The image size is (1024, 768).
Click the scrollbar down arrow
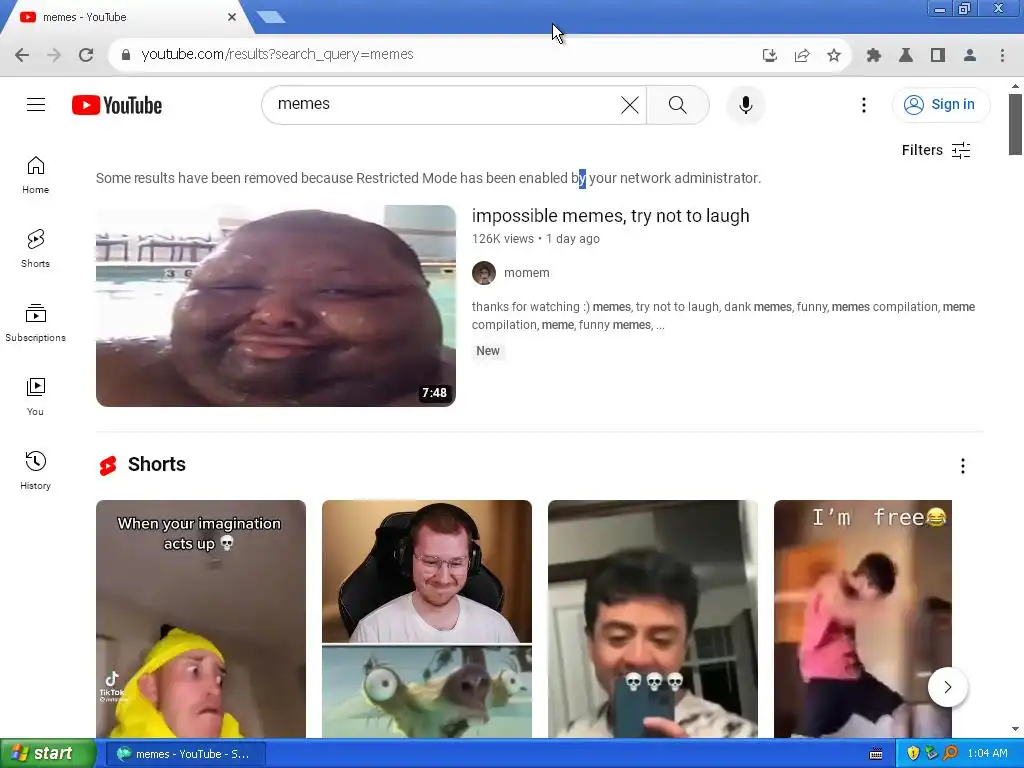coord(1015,729)
